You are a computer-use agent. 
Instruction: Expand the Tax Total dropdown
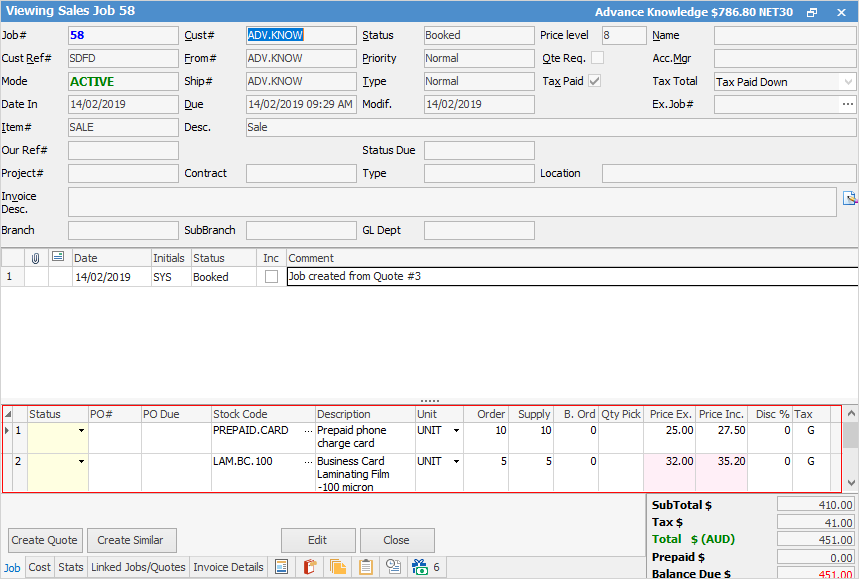(x=847, y=82)
